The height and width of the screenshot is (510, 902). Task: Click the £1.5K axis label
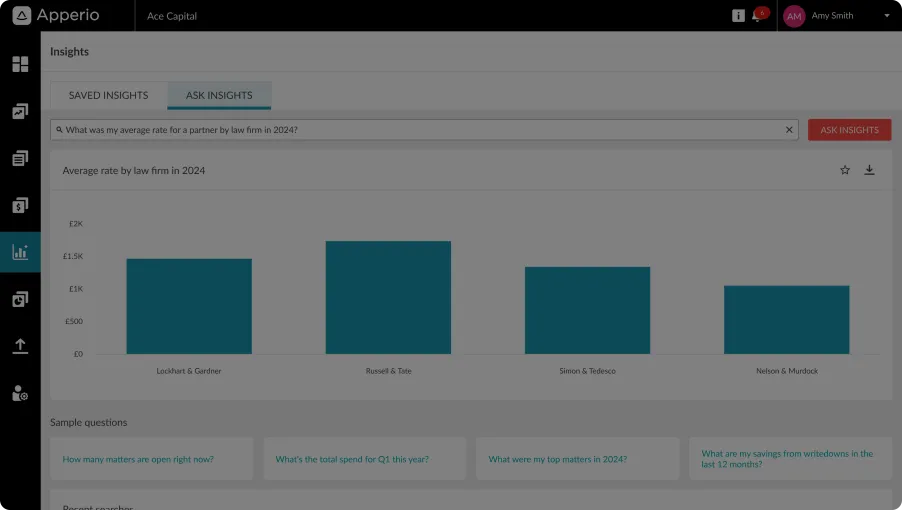pyautogui.click(x=73, y=256)
